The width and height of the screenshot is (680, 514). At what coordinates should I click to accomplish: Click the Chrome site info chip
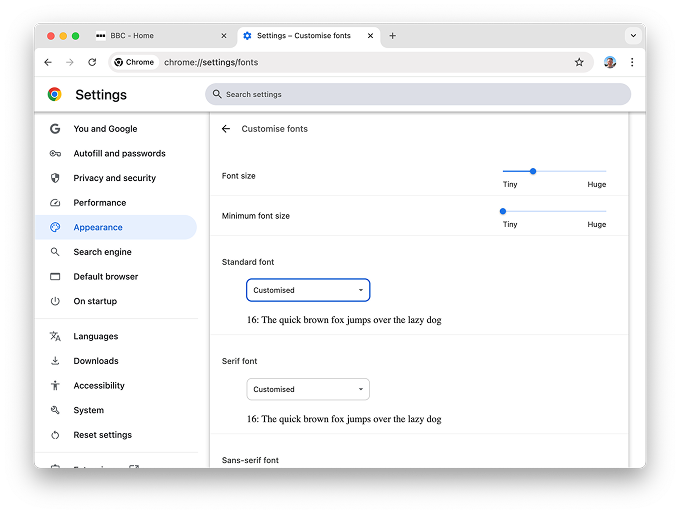click(134, 62)
